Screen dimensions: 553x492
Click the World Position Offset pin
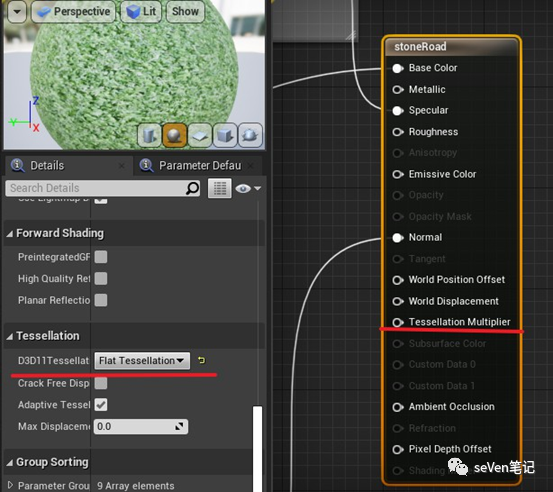pos(397,280)
